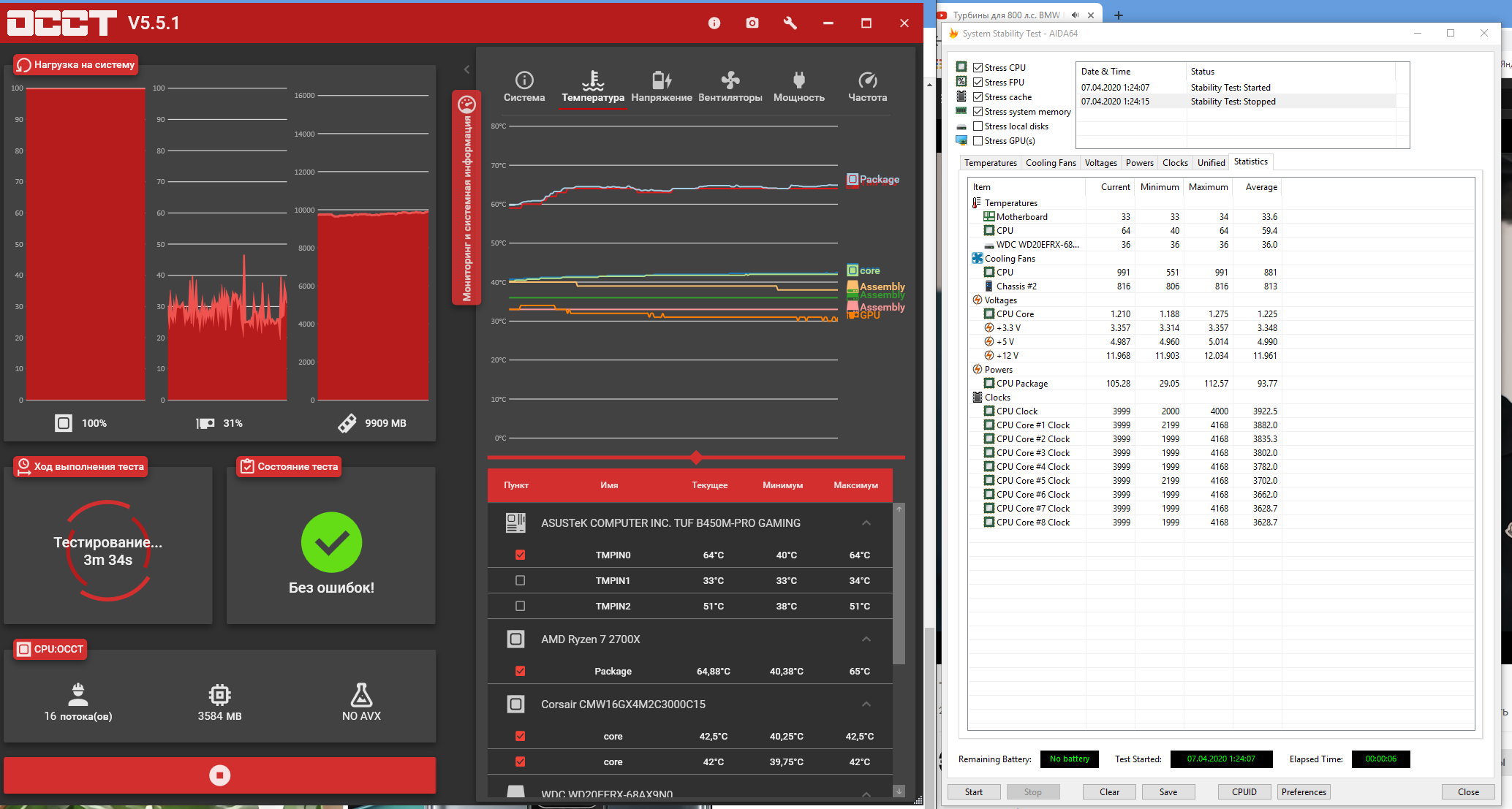
Task: Open the Частота frequency tab
Action: (x=867, y=86)
